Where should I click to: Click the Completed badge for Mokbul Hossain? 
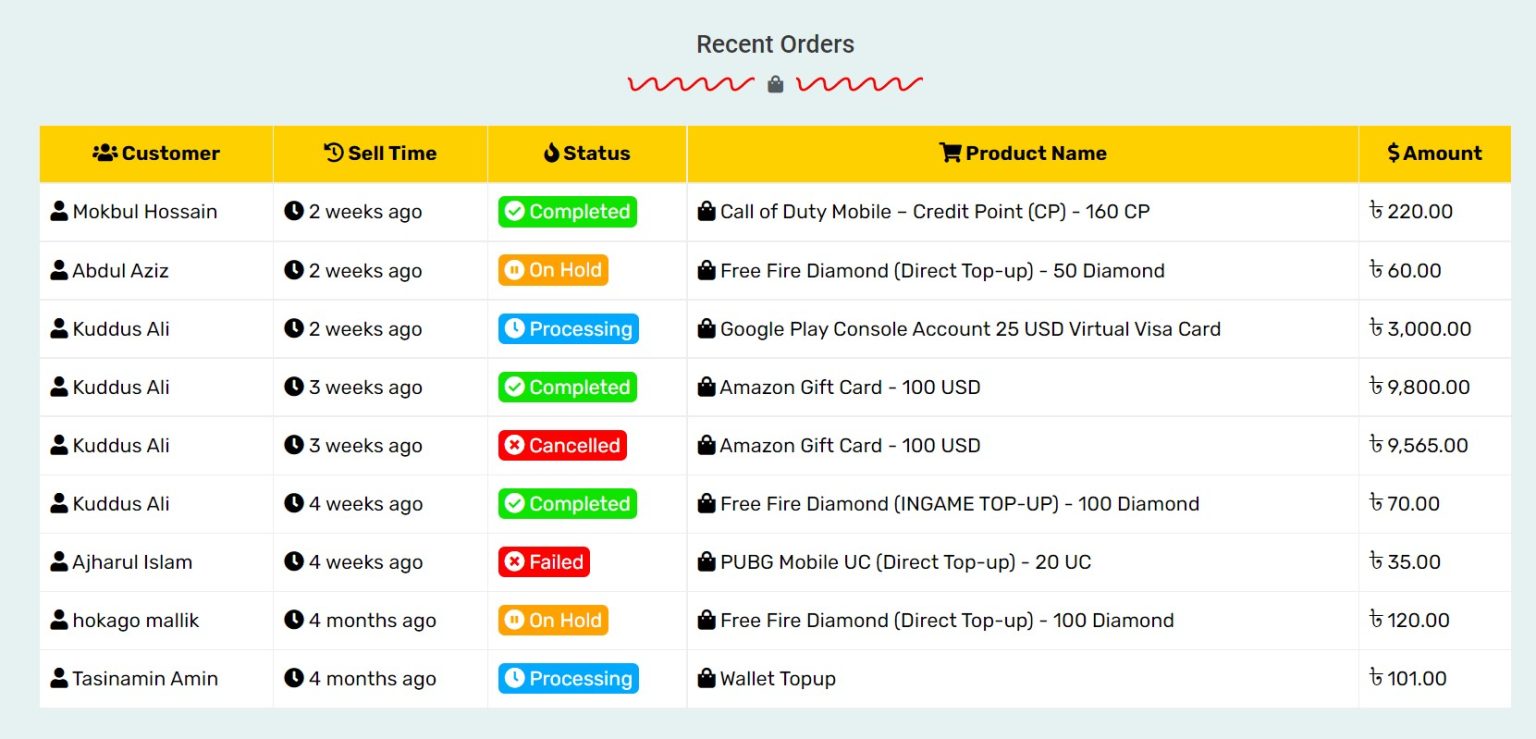click(568, 212)
